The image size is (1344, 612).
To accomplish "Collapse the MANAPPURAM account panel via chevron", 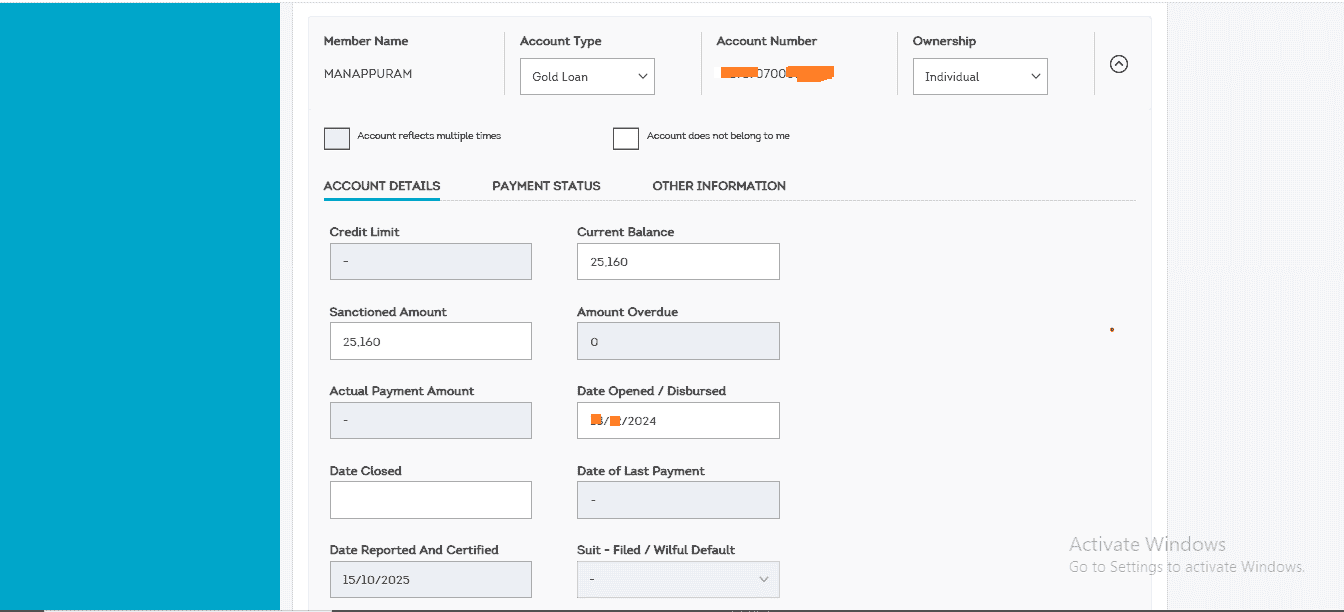I will [1118, 63].
